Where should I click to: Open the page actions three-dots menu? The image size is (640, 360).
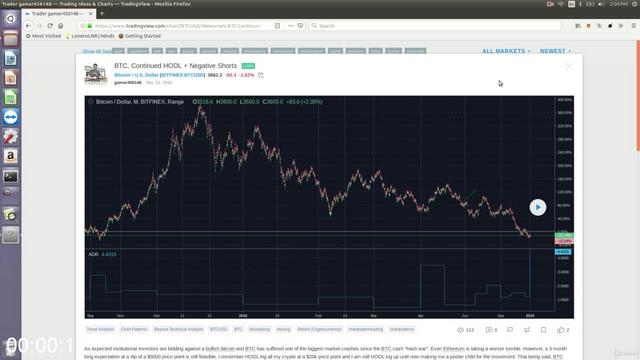coord(291,26)
